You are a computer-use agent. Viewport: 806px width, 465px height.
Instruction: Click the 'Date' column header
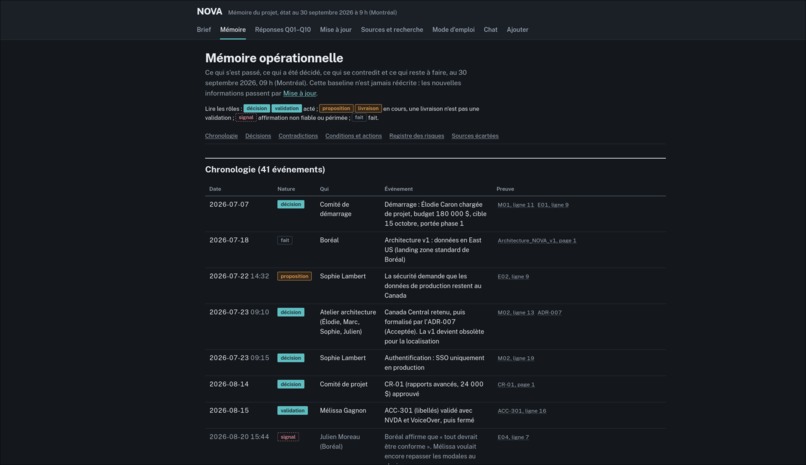215,189
